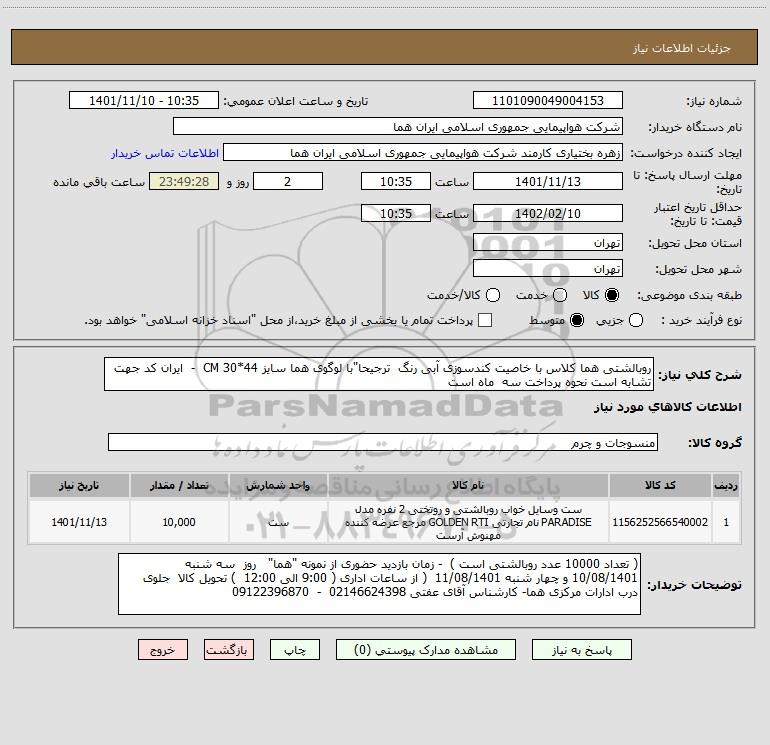Click the response deadline hour 10:35 field

click(396, 181)
